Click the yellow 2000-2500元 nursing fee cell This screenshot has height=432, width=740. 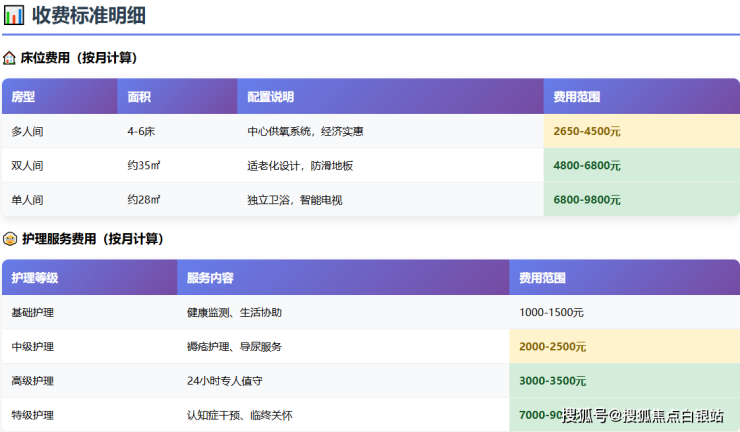553,347
